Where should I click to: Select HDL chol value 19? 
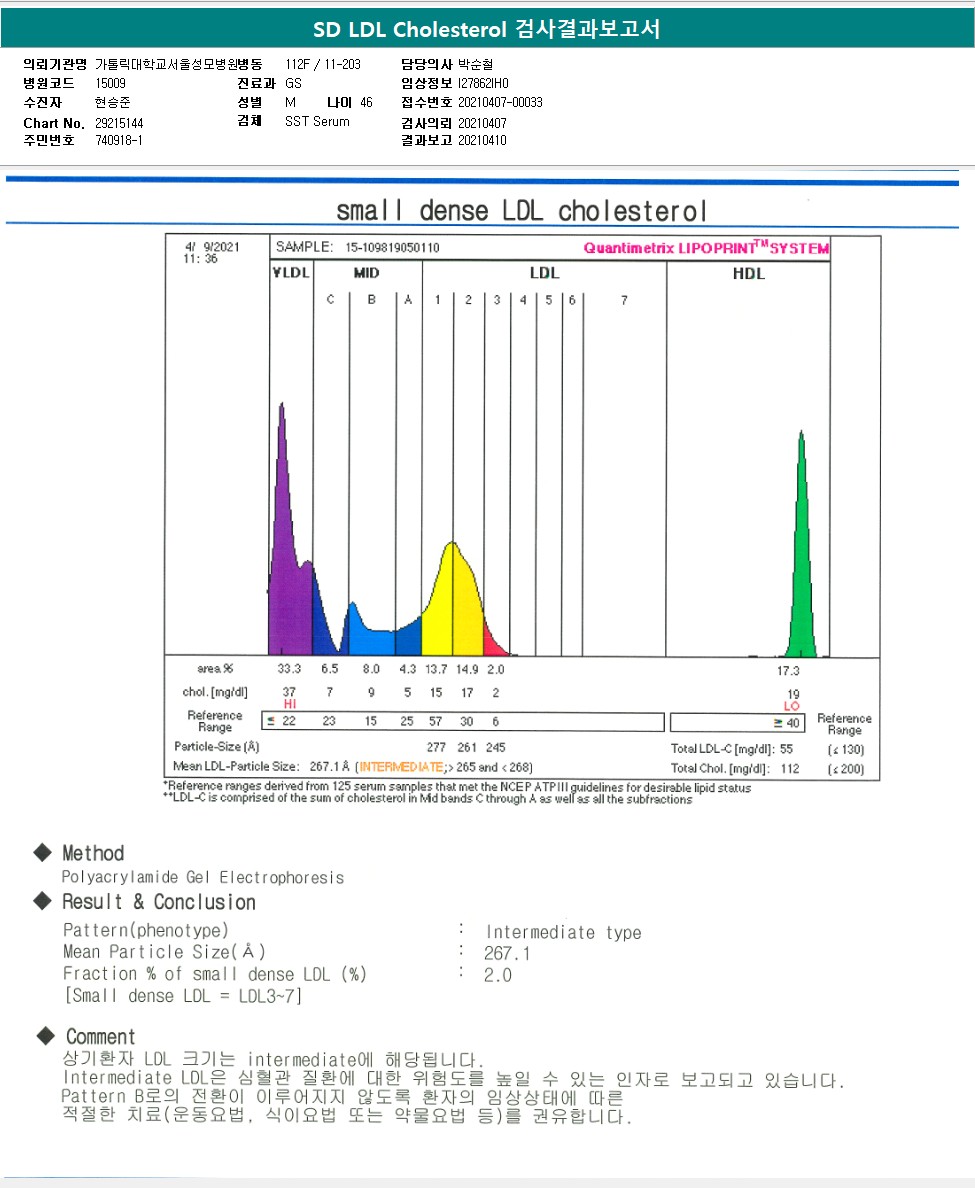[x=793, y=694]
